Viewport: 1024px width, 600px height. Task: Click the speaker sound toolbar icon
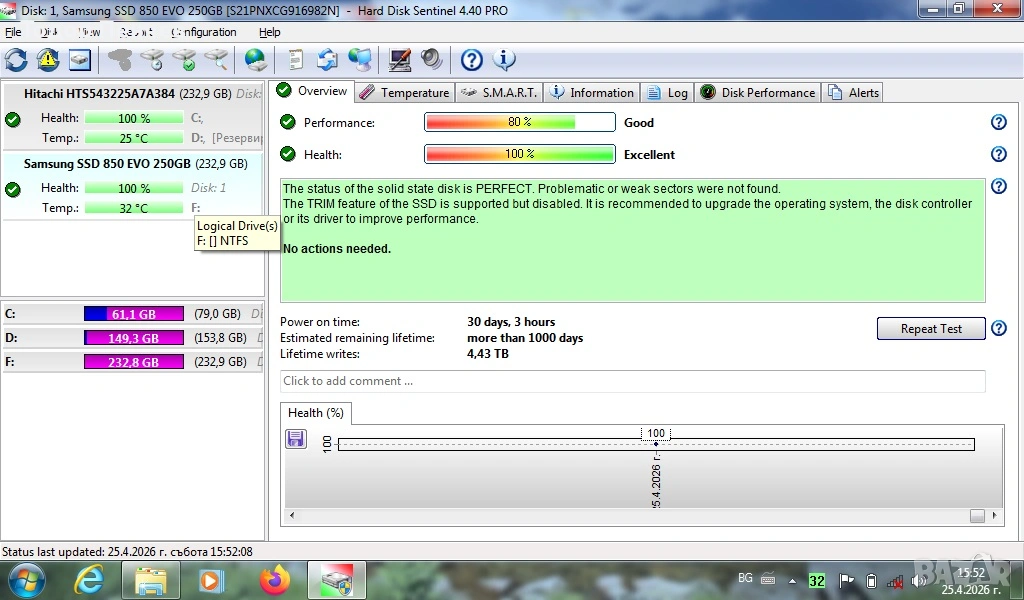(432, 60)
